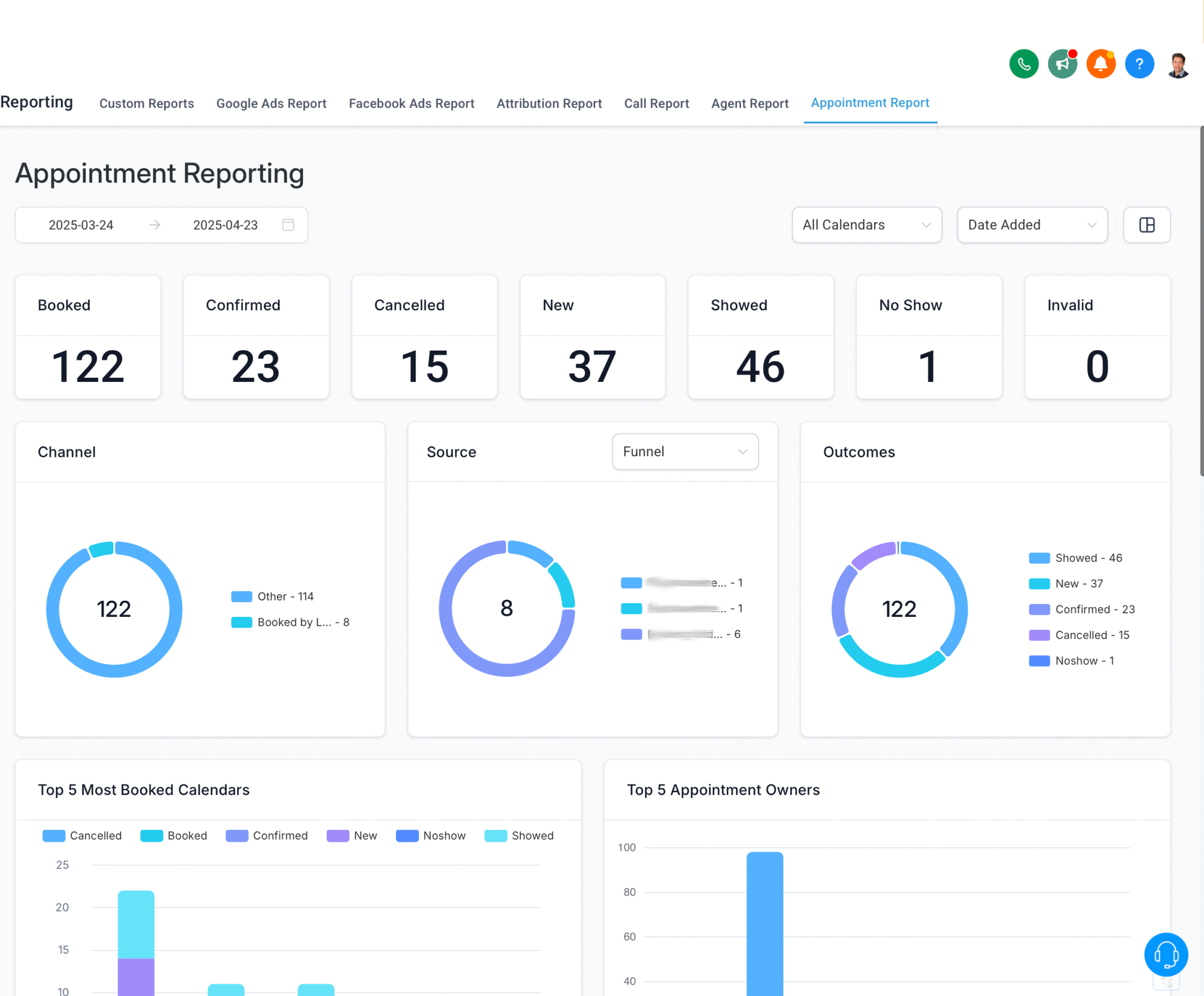Toggle Showed legend in booked calendars chart

pyautogui.click(x=519, y=835)
